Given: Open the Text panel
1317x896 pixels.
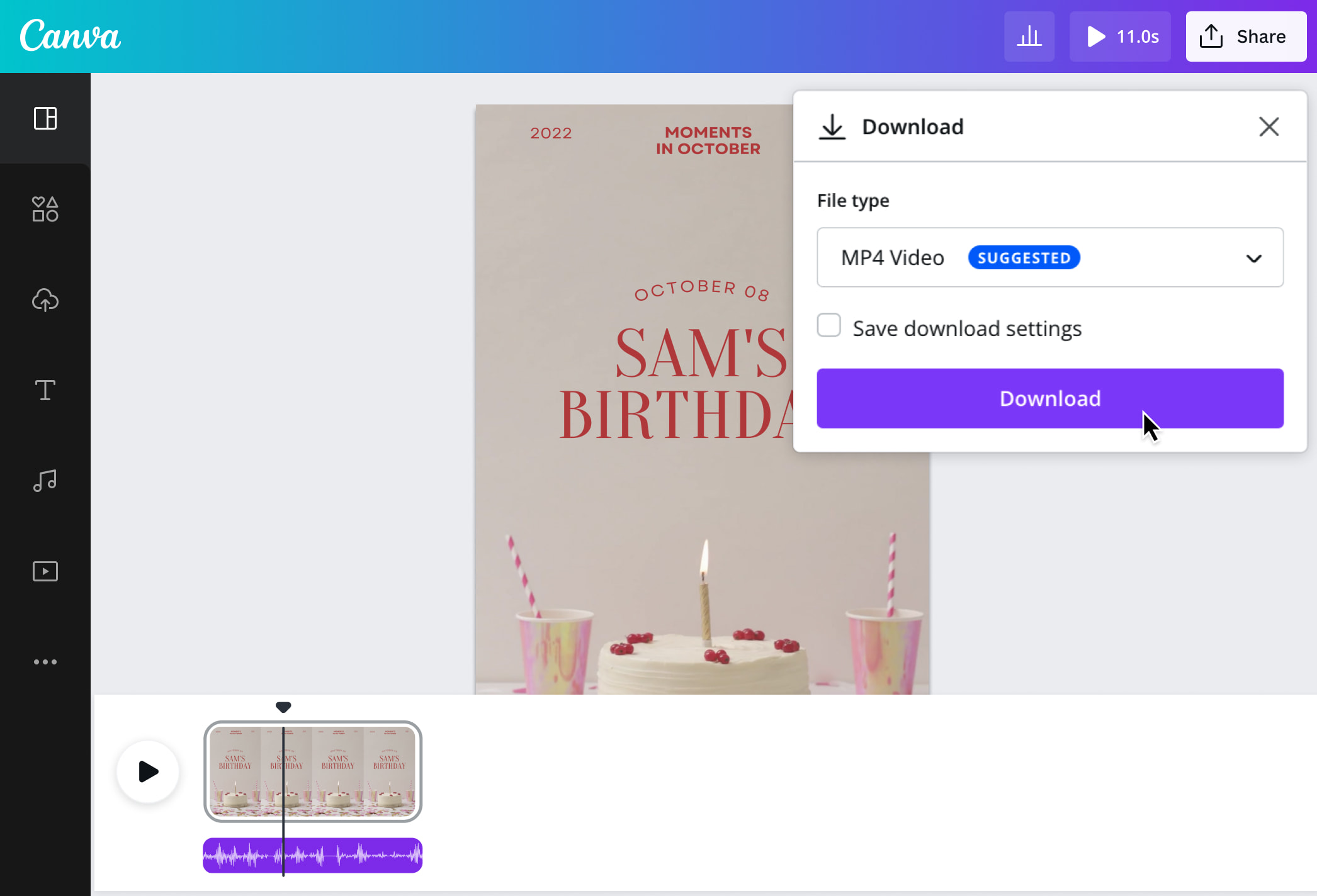Looking at the screenshot, I should [x=45, y=390].
